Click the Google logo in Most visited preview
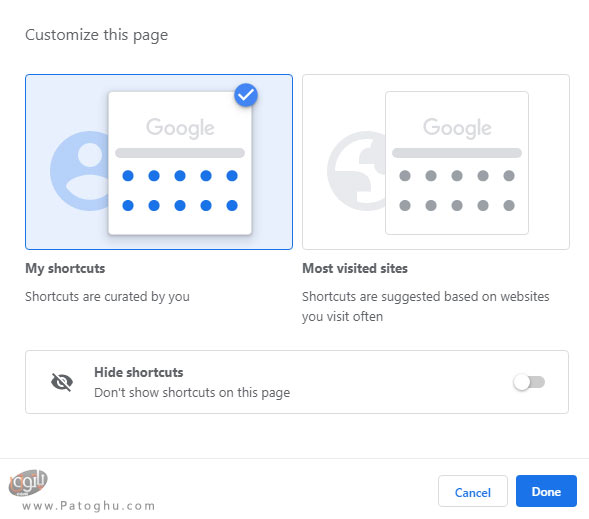Viewport: 589px width, 519px height. coord(457,128)
